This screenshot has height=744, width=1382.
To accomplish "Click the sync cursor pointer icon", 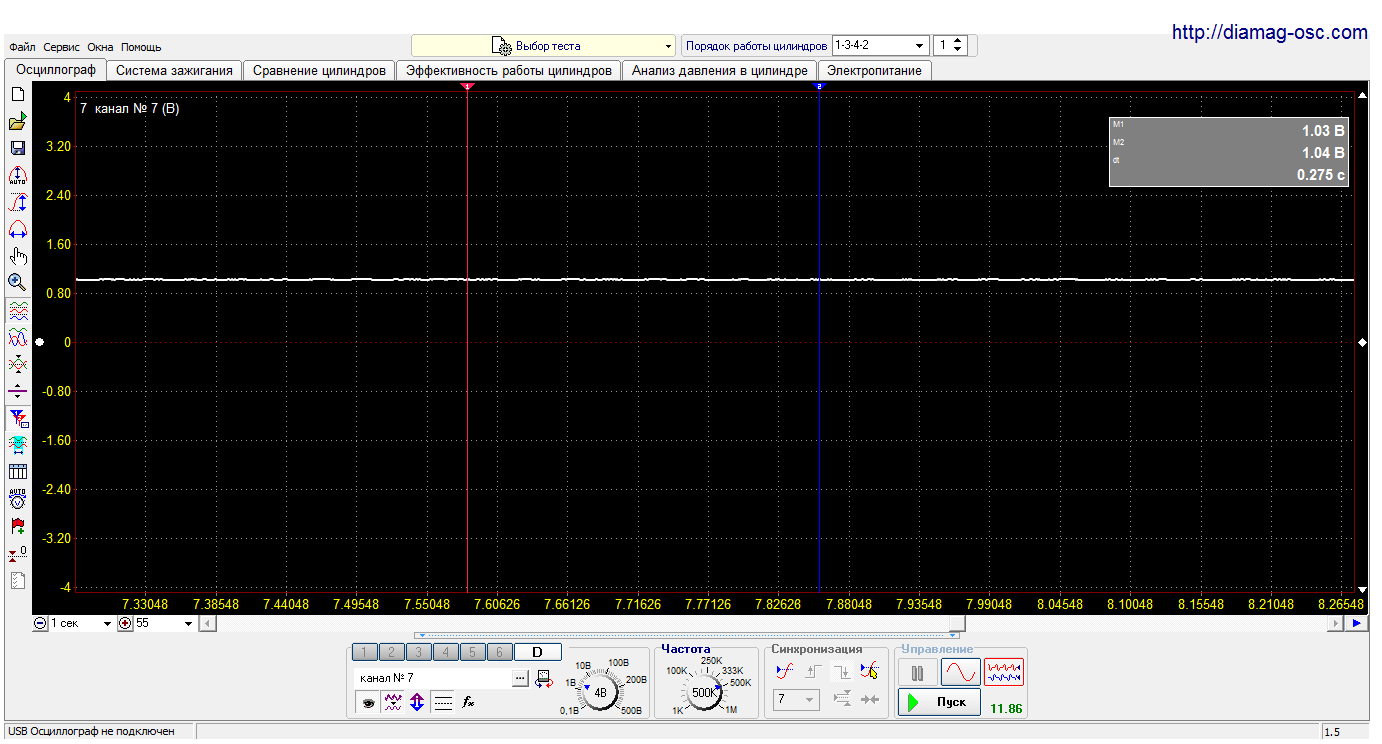I will tap(870, 671).
